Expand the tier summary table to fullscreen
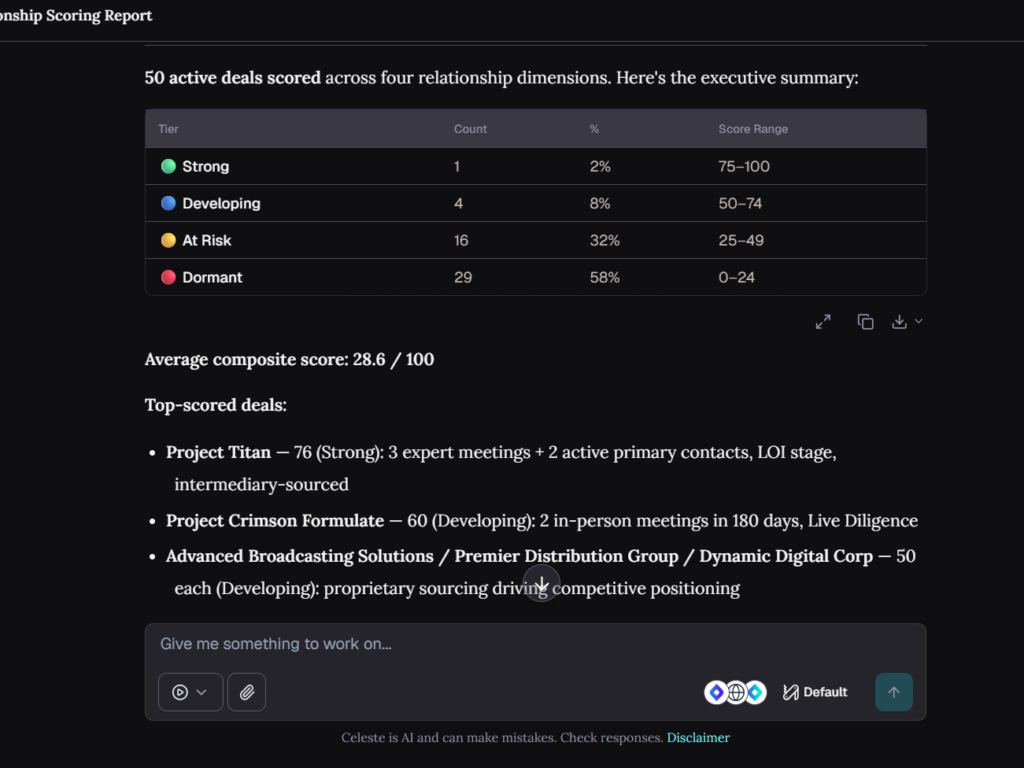This screenshot has height=768, width=1024. pyautogui.click(x=823, y=322)
